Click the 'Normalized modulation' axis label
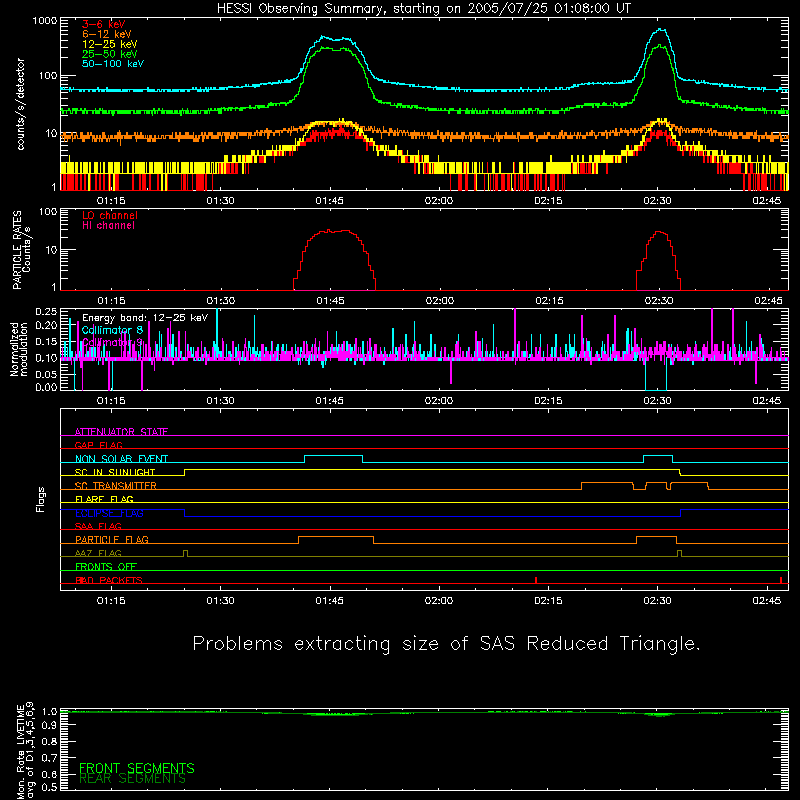The height and width of the screenshot is (800, 800). (19, 349)
